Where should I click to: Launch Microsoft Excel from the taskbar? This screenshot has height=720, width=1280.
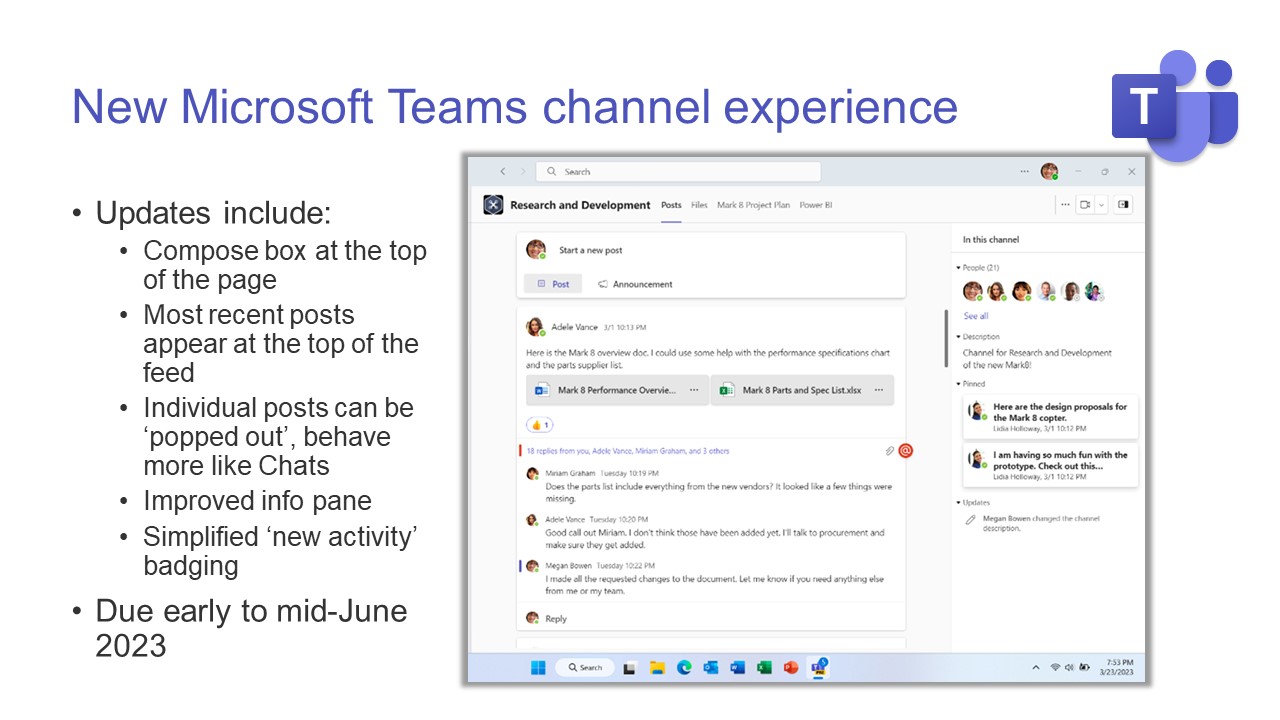[763, 667]
